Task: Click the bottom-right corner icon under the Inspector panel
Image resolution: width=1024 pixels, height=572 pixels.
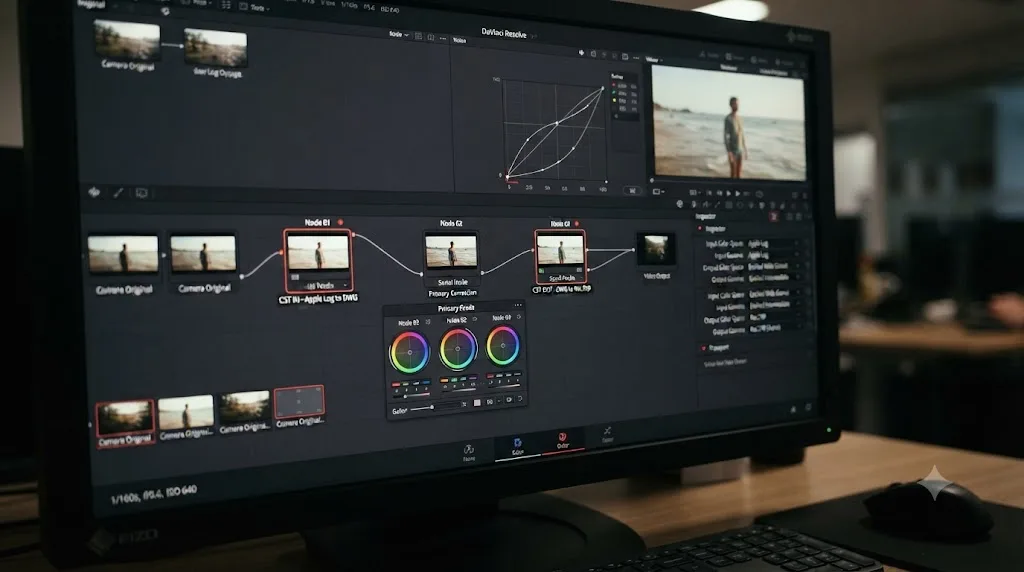Action: [808, 407]
